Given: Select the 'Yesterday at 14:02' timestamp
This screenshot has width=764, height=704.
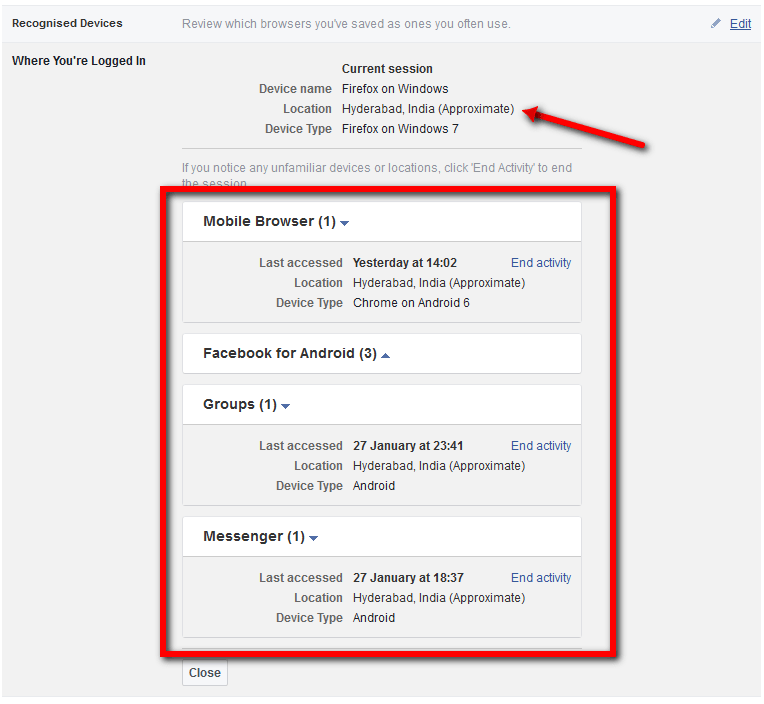Looking at the screenshot, I should coord(405,263).
